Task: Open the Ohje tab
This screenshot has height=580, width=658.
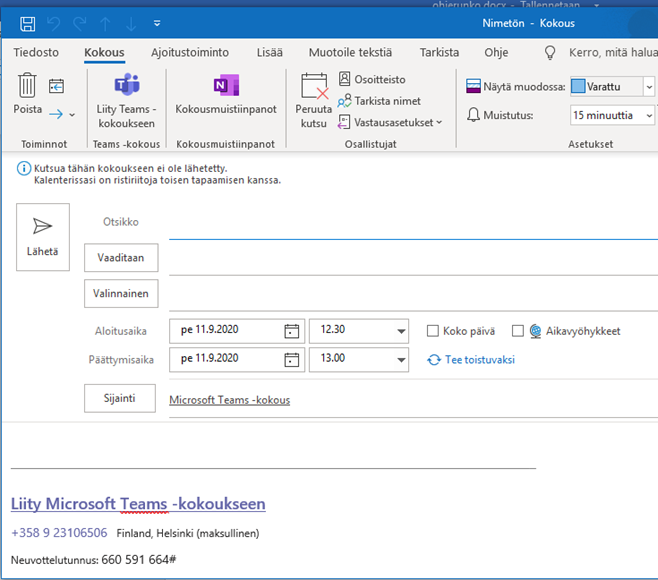Action: (496, 52)
